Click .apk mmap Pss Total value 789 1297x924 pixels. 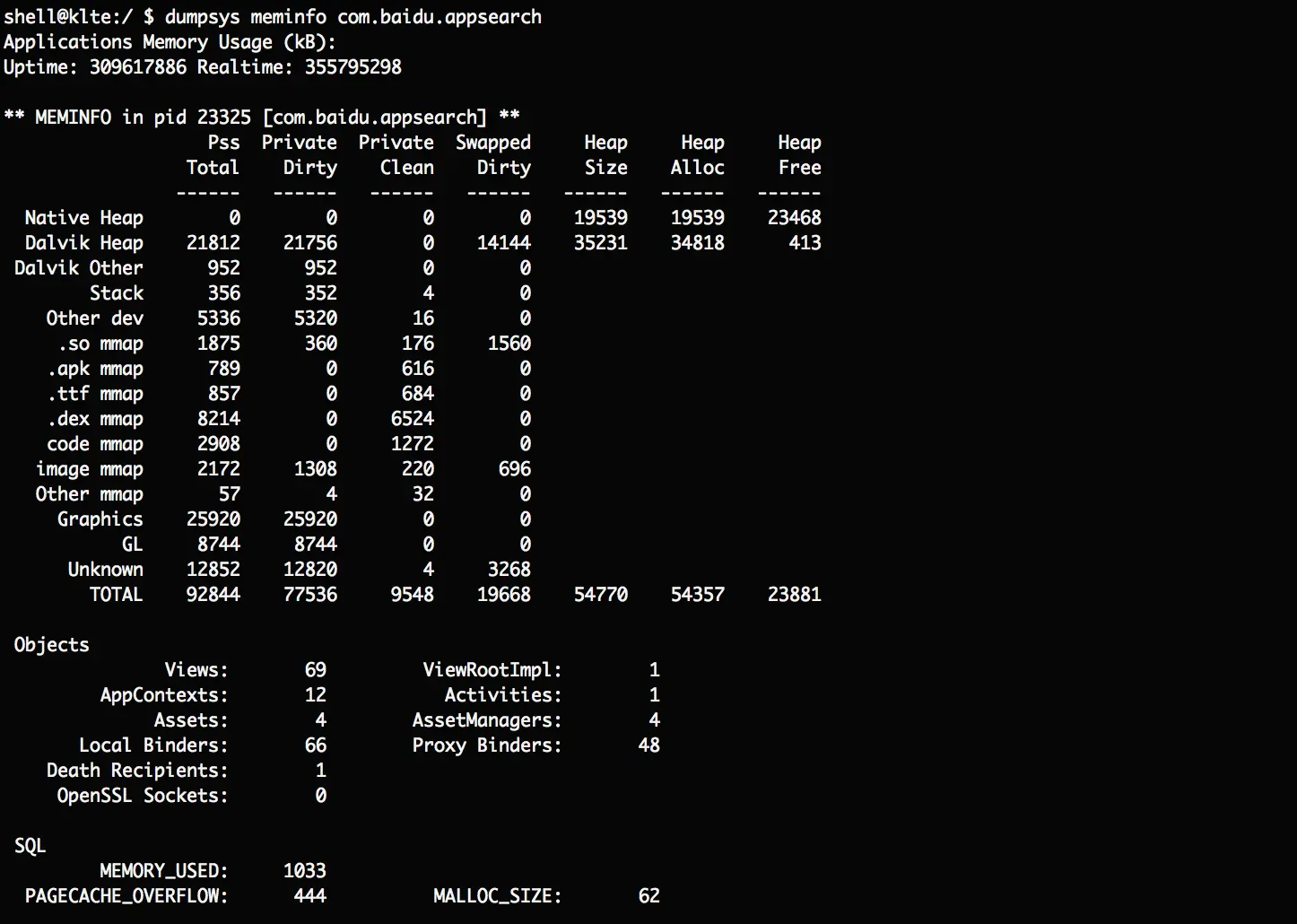(224, 369)
